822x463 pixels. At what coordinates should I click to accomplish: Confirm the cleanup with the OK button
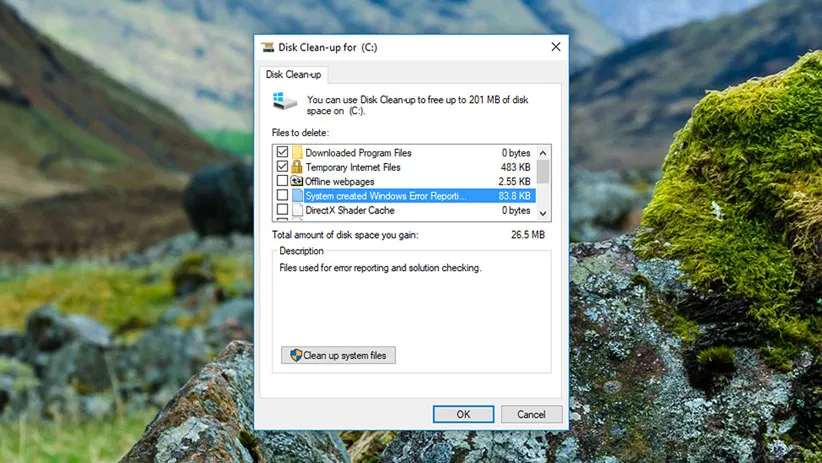pyautogui.click(x=463, y=414)
